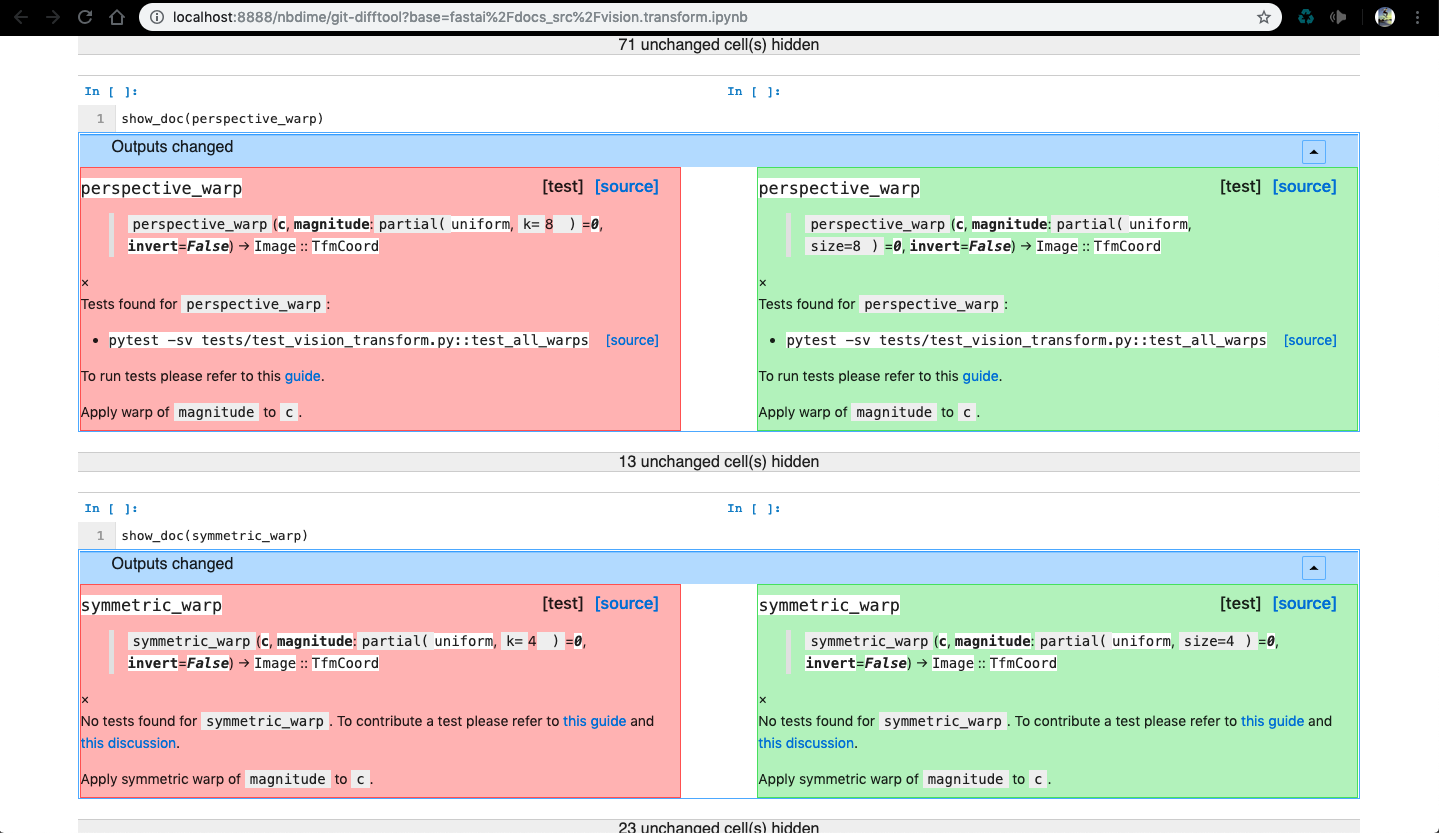Open 'this guide' link in removed symmetric_warp output

coord(595,721)
